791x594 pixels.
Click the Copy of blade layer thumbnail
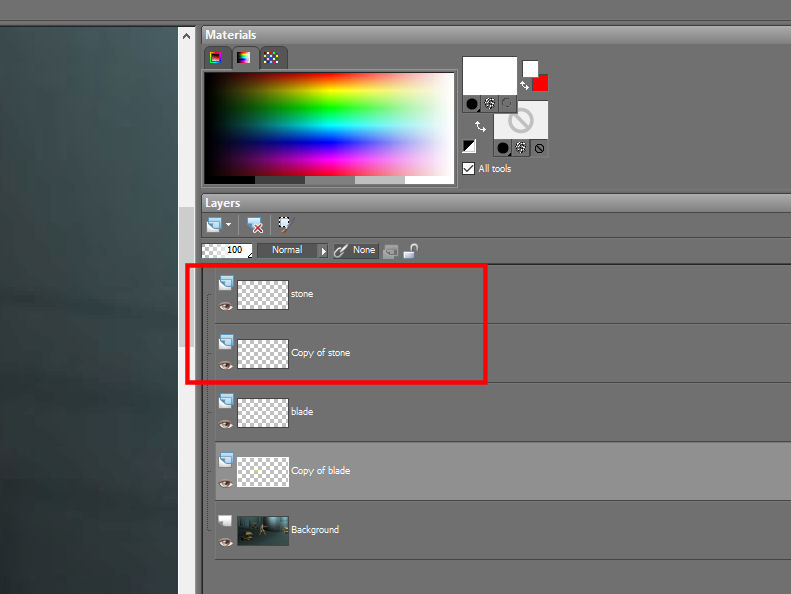coord(263,472)
